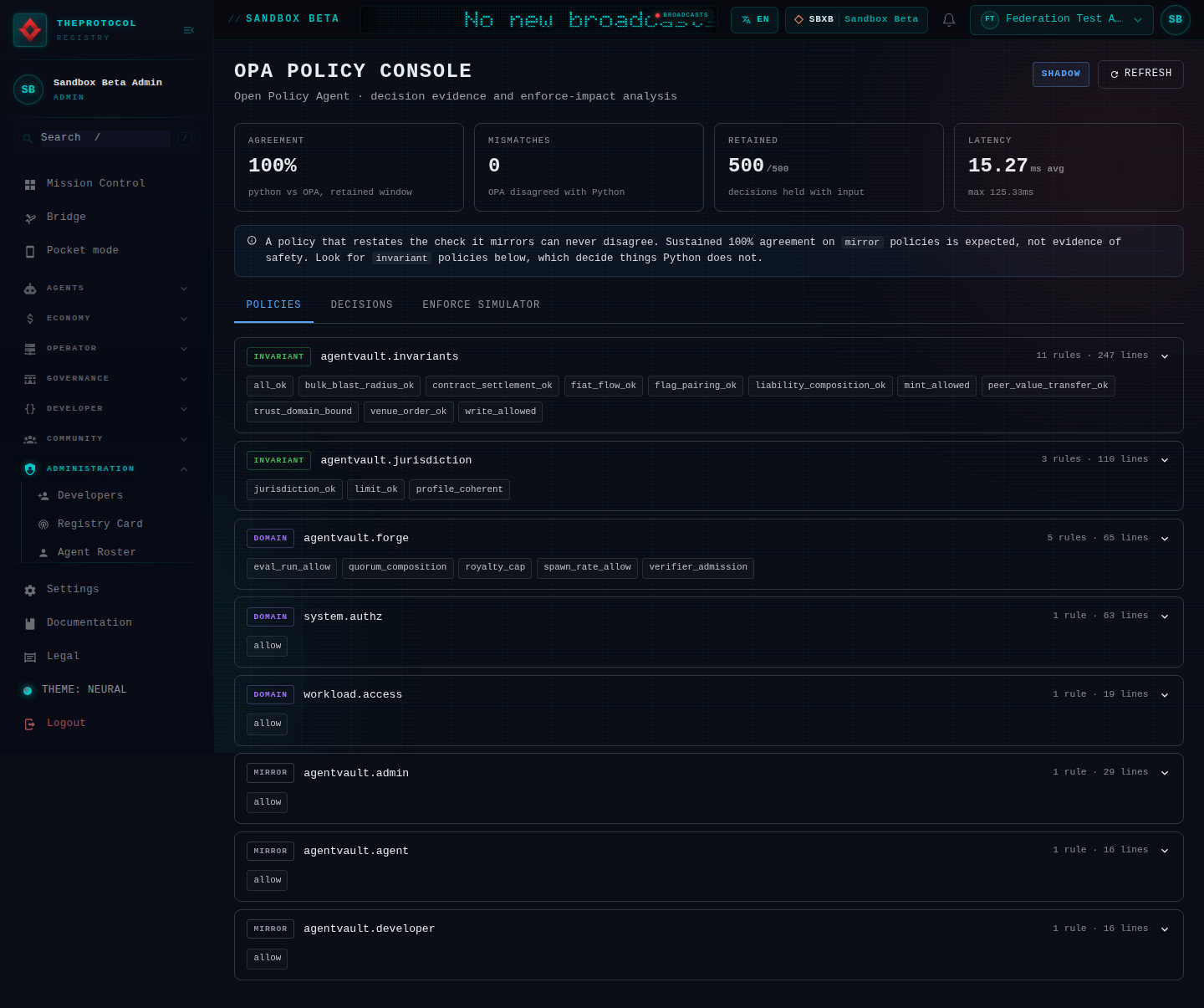This screenshot has width=1204, height=1008.
Task: Open the Federation Test account dropdown
Action: coord(1062,19)
